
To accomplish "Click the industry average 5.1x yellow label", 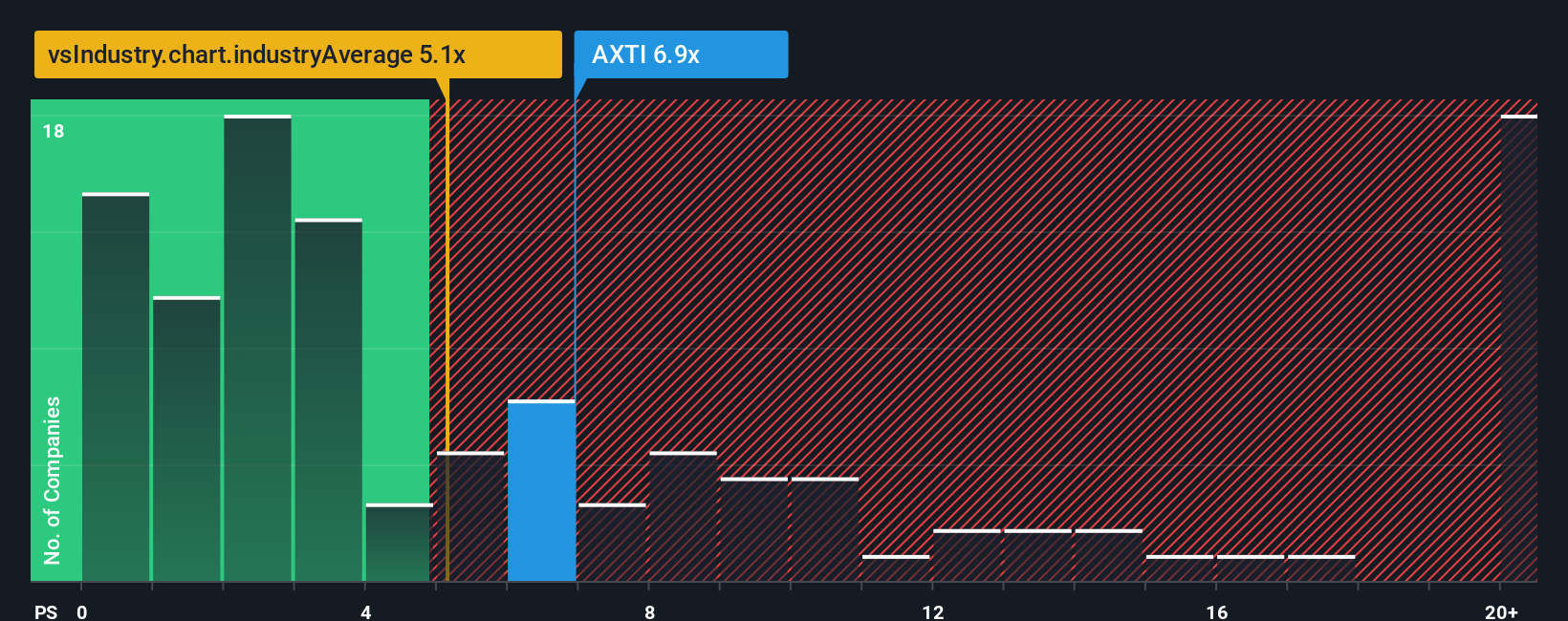I will 298,54.
